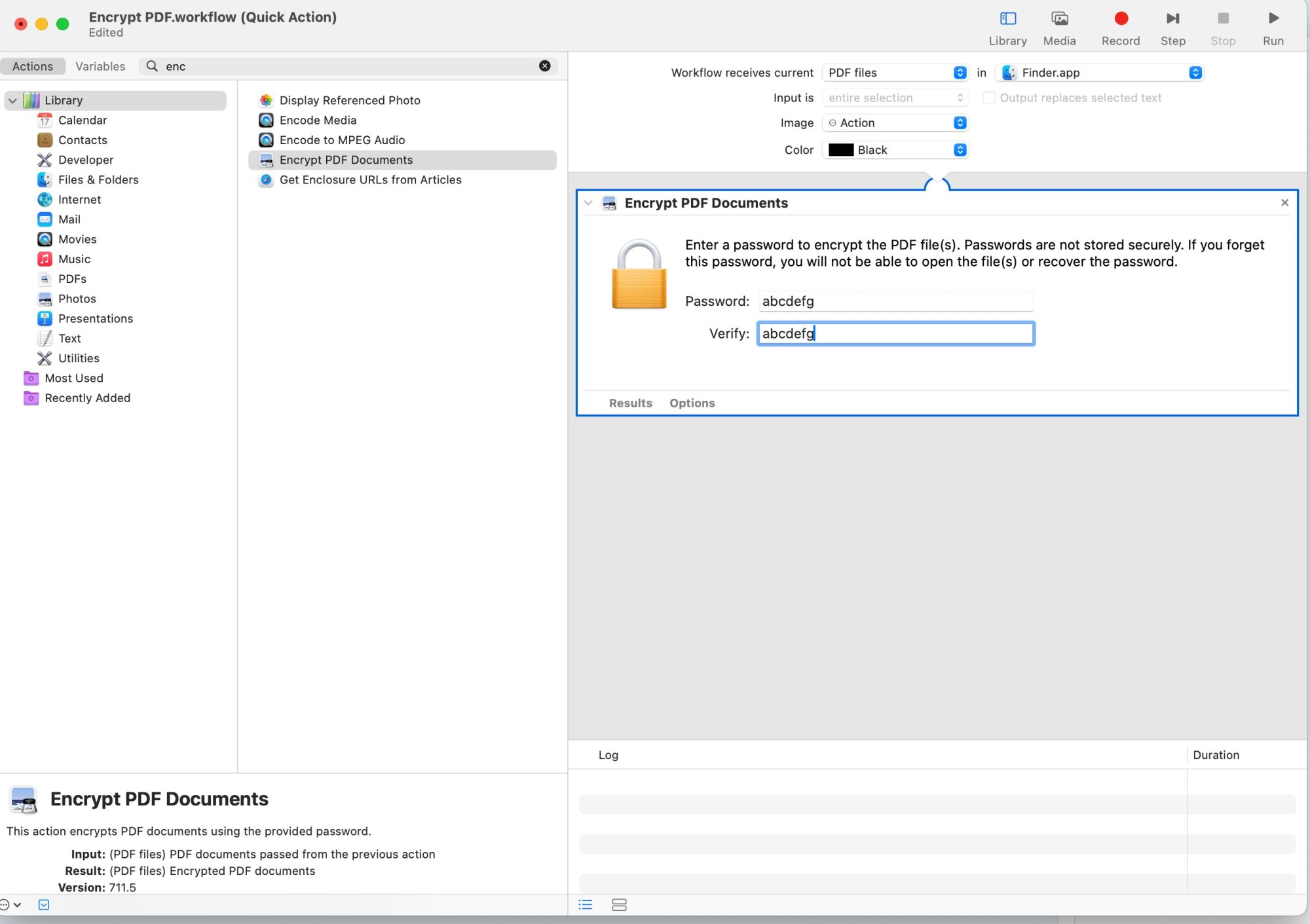Toggle the Library pane icon
This screenshot has height=924, width=1310.
coord(1007,19)
